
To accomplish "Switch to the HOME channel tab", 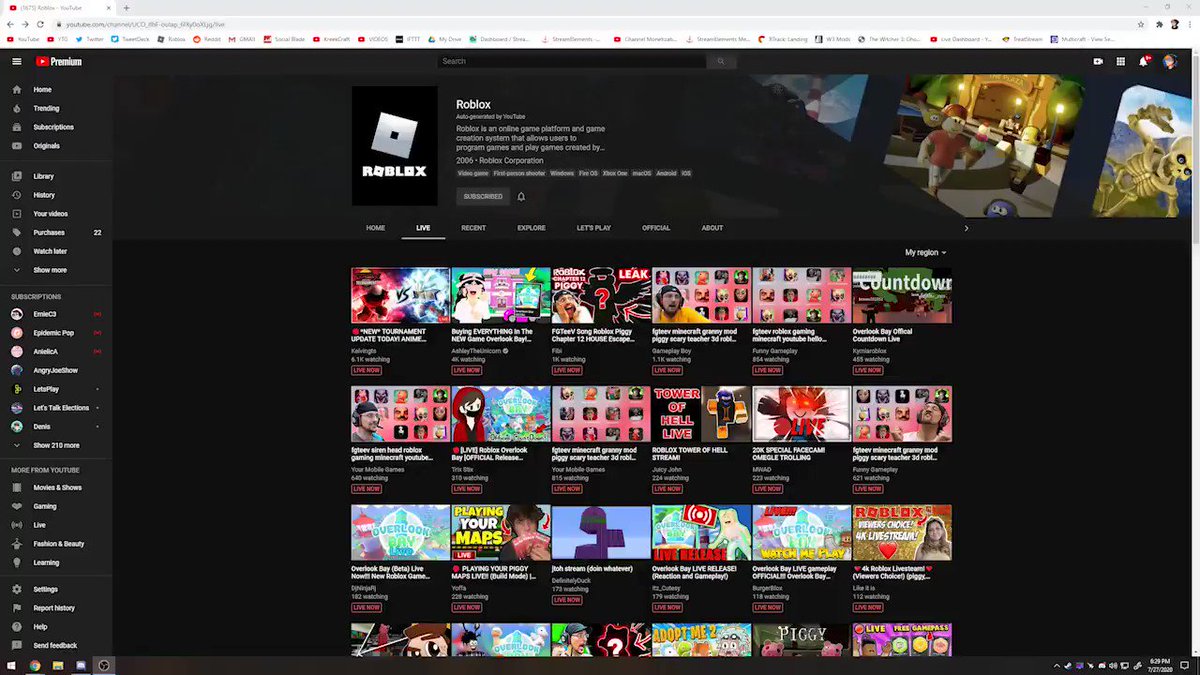I will point(375,228).
